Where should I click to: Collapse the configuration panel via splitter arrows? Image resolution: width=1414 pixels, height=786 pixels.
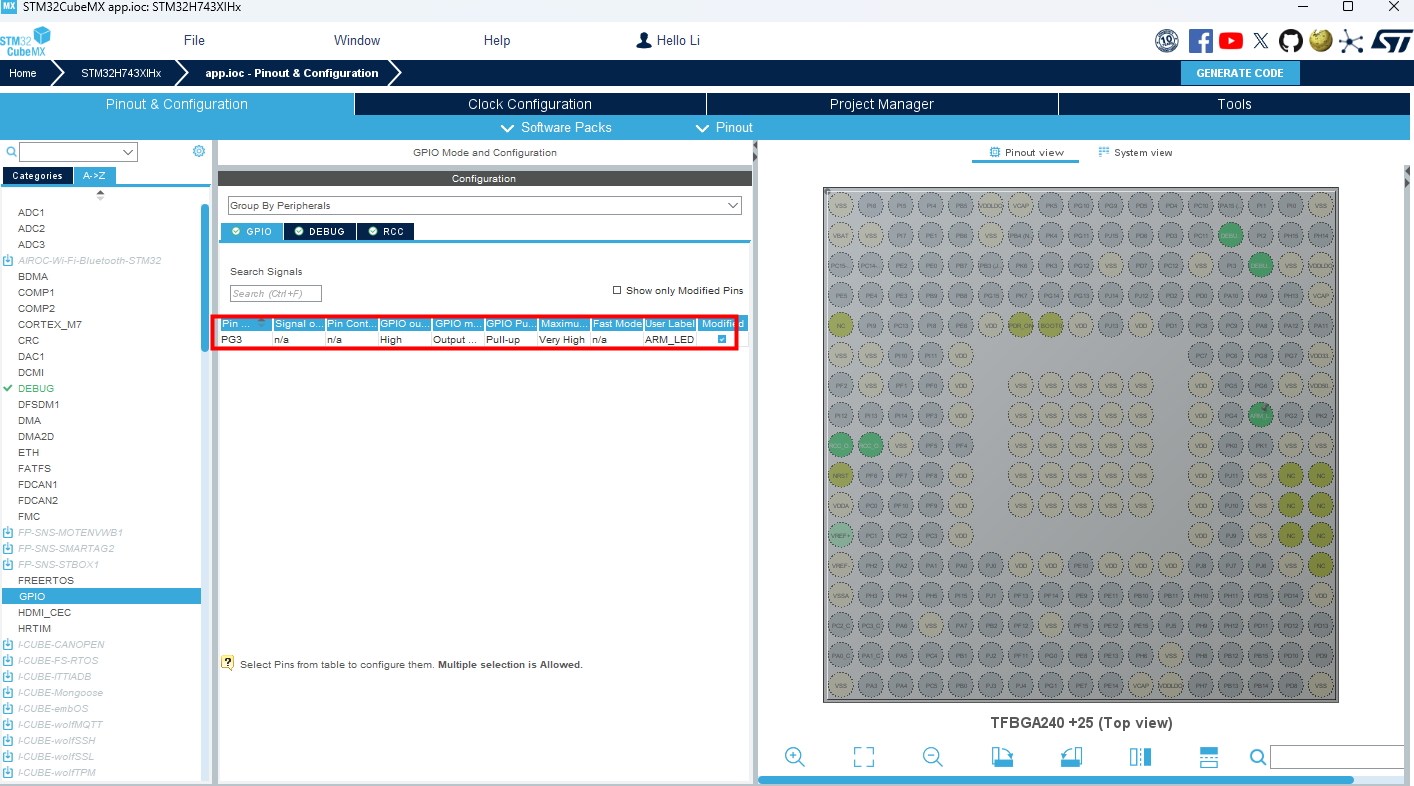[x=755, y=151]
